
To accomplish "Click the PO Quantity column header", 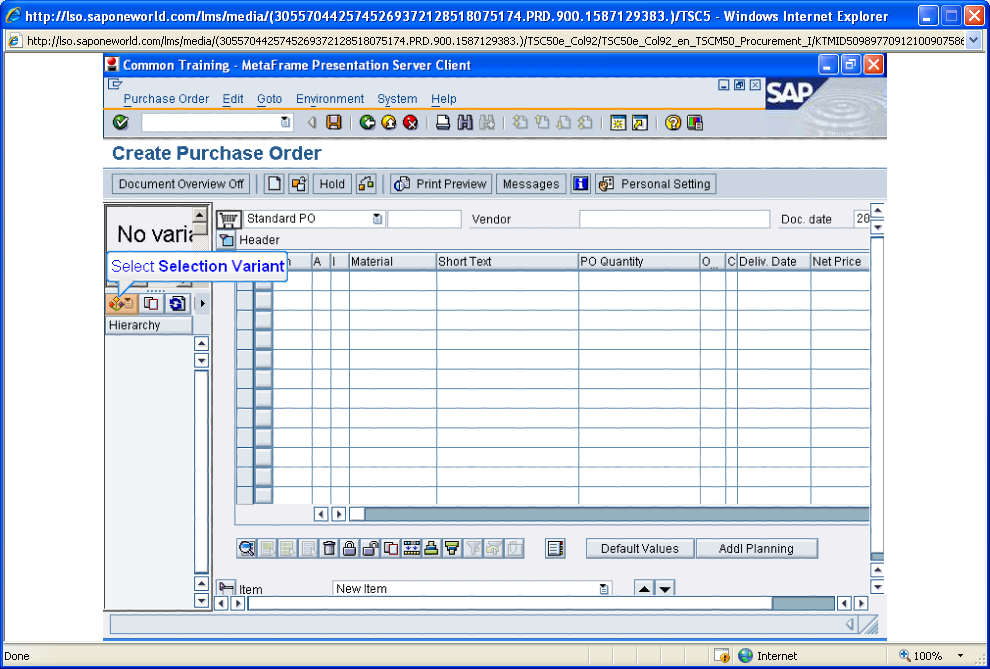I will (x=639, y=261).
